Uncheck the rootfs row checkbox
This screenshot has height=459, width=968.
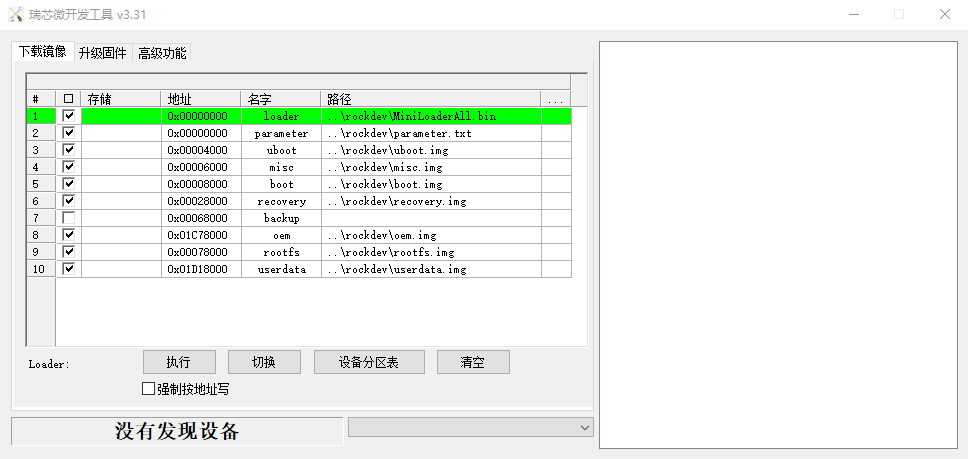pos(69,252)
